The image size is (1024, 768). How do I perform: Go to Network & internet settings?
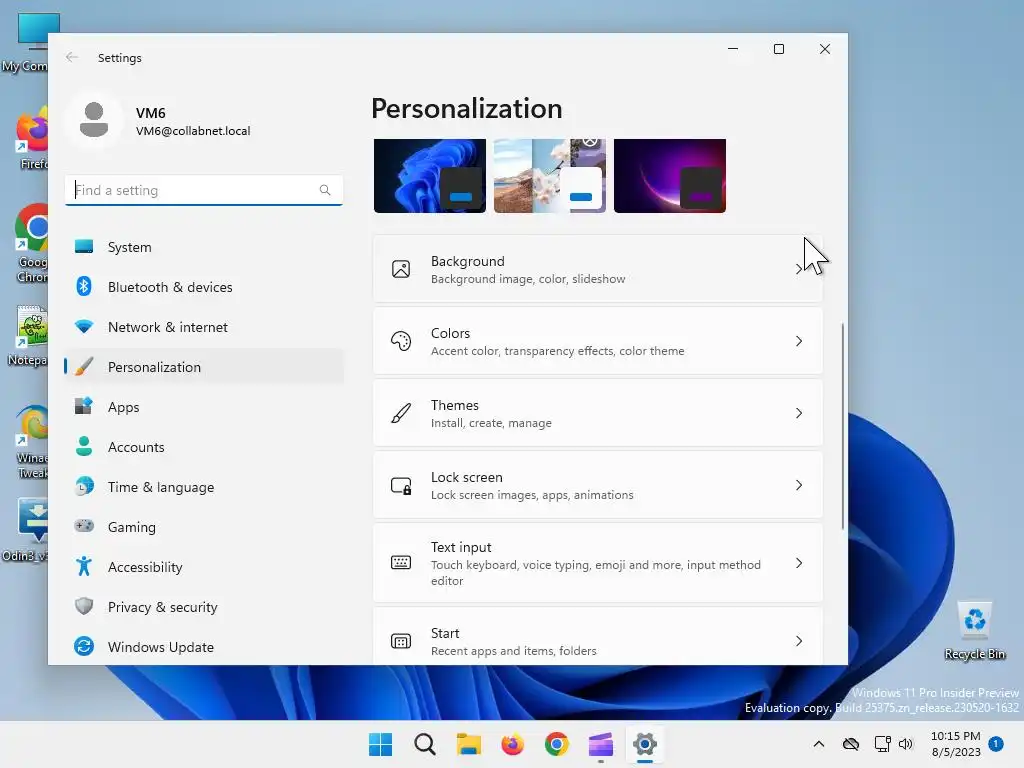[x=204, y=327]
